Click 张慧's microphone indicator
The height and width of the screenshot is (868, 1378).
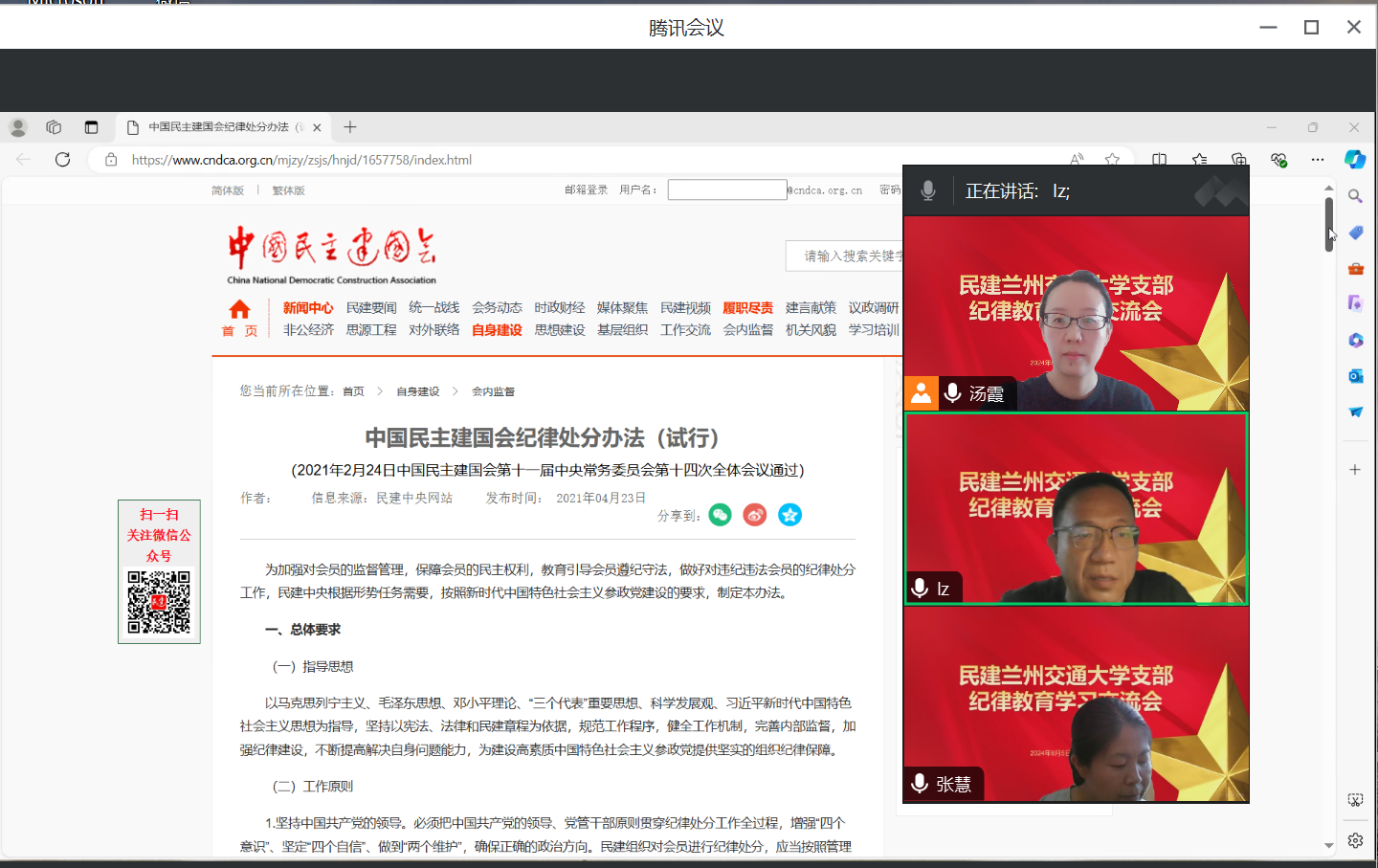click(920, 784)
